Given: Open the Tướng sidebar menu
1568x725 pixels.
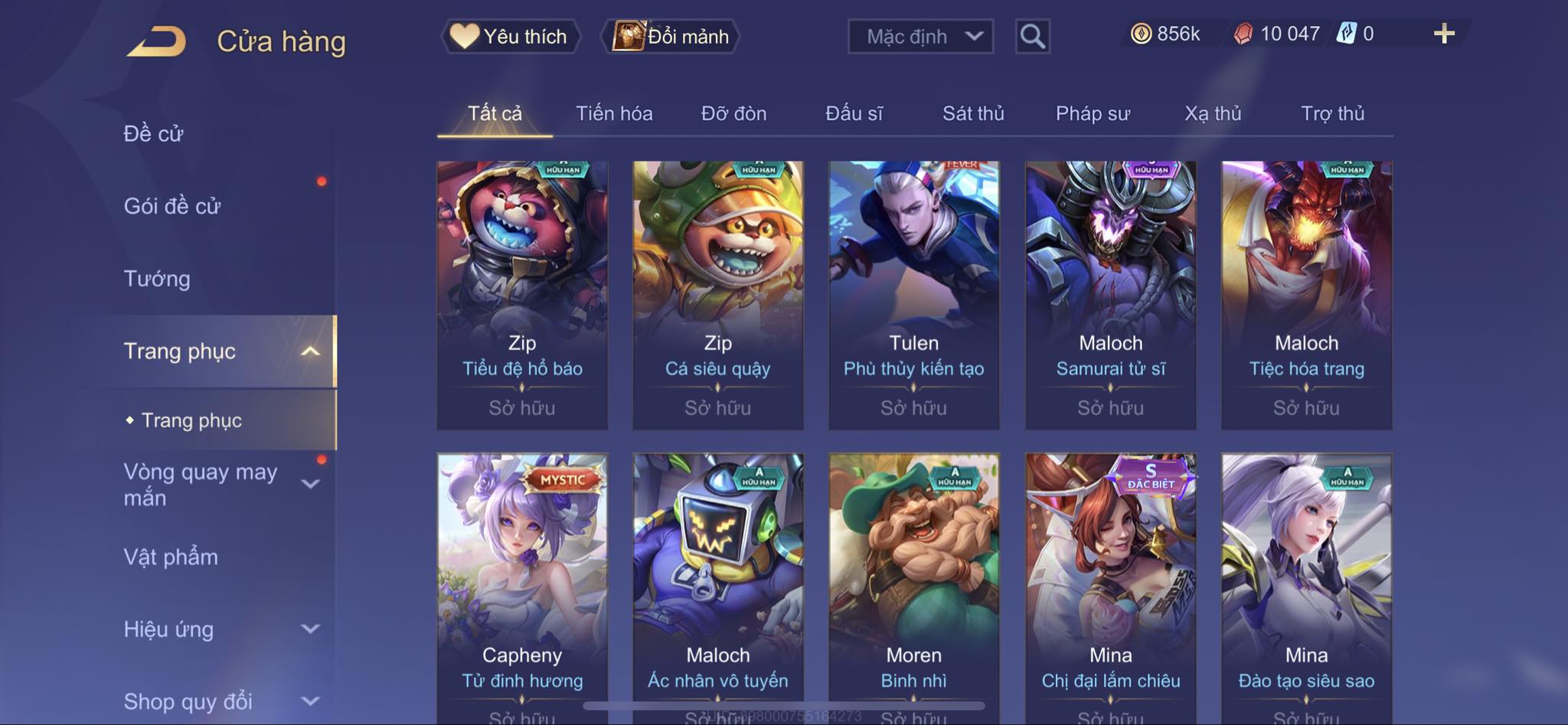Looking at the screenshot, I should [157, 279].
